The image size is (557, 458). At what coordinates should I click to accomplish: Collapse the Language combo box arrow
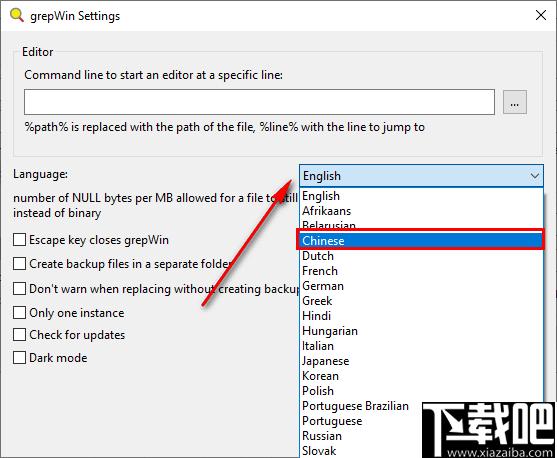535,176
